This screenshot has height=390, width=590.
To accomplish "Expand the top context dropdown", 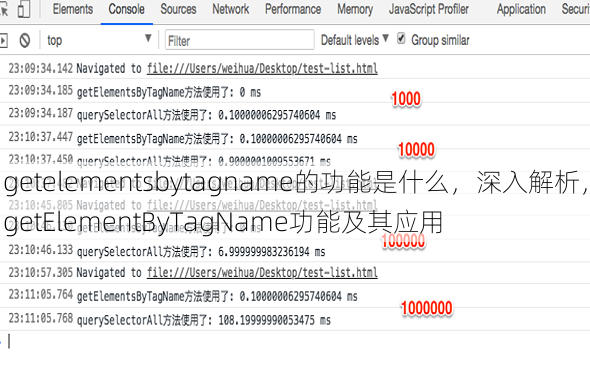I will click(x=99, y=40).
